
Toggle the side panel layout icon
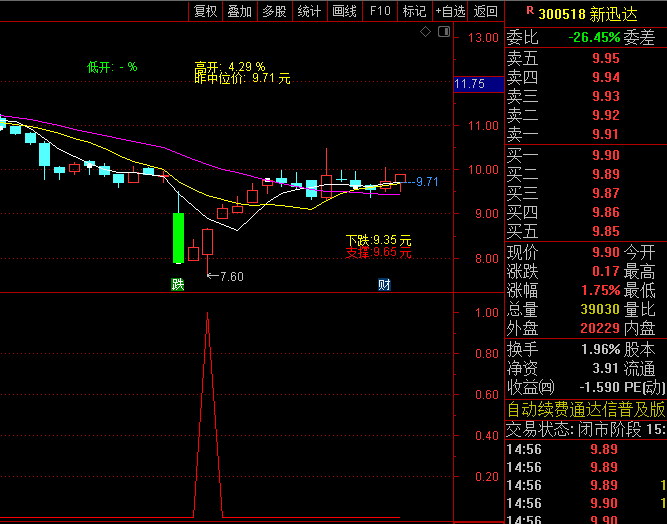444,31
